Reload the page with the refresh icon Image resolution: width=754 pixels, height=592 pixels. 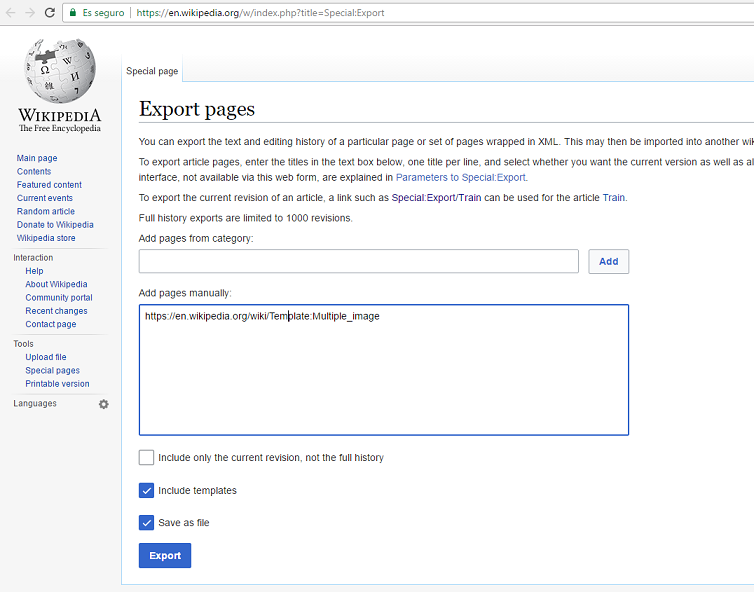click(50, 13)
